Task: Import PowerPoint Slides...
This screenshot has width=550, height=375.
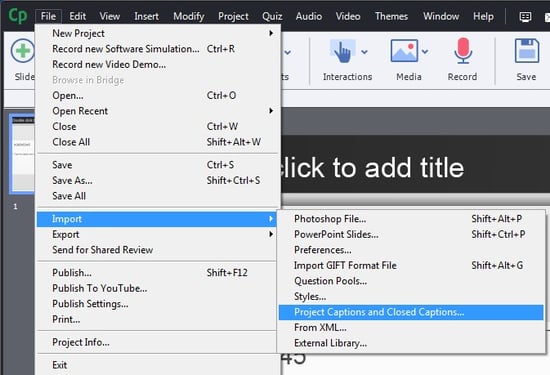Action: tap(411, 234)
